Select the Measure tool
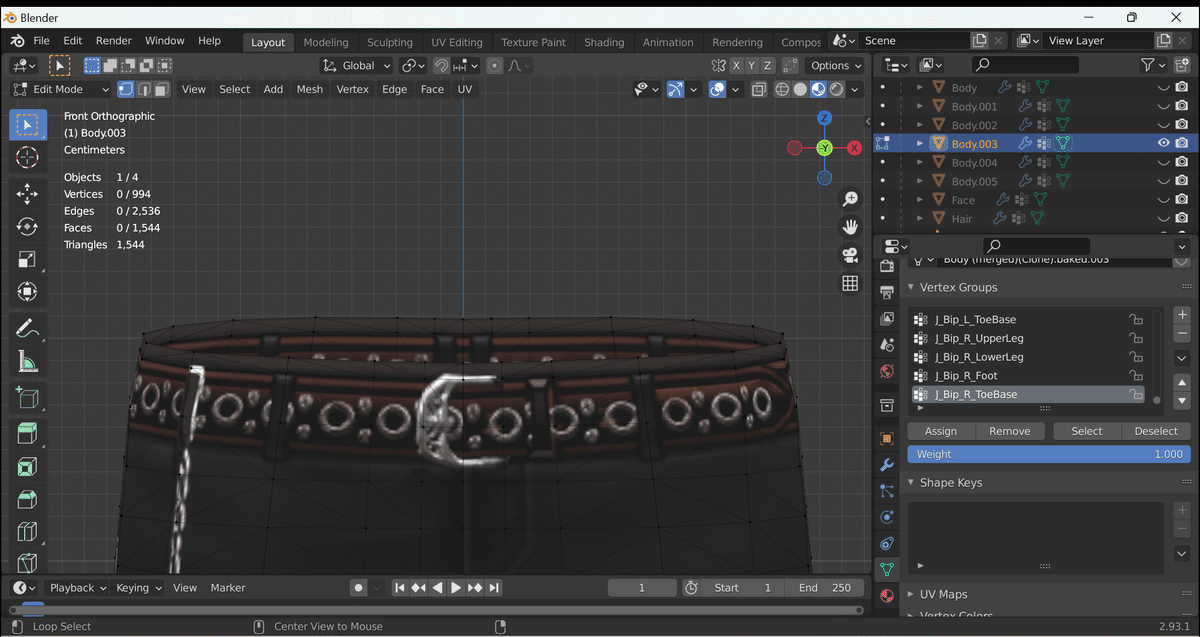Image resolution: width=1200 pixels, height=637 pixels. [x=27, y=362]
